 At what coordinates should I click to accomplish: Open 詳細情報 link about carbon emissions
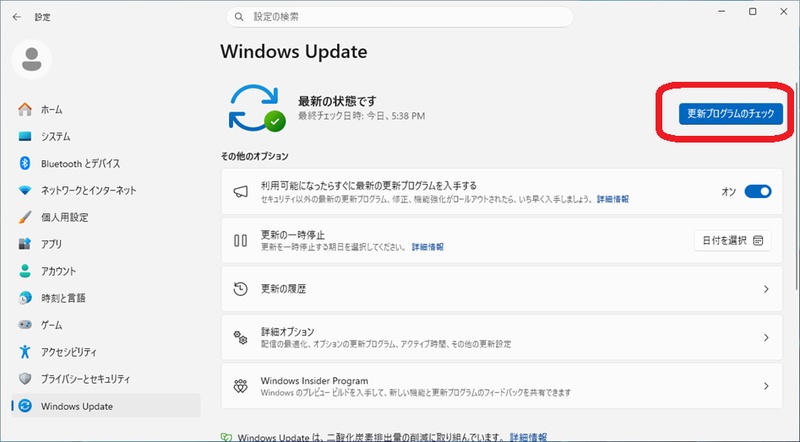pyautogui.click(x=529, y=437)
